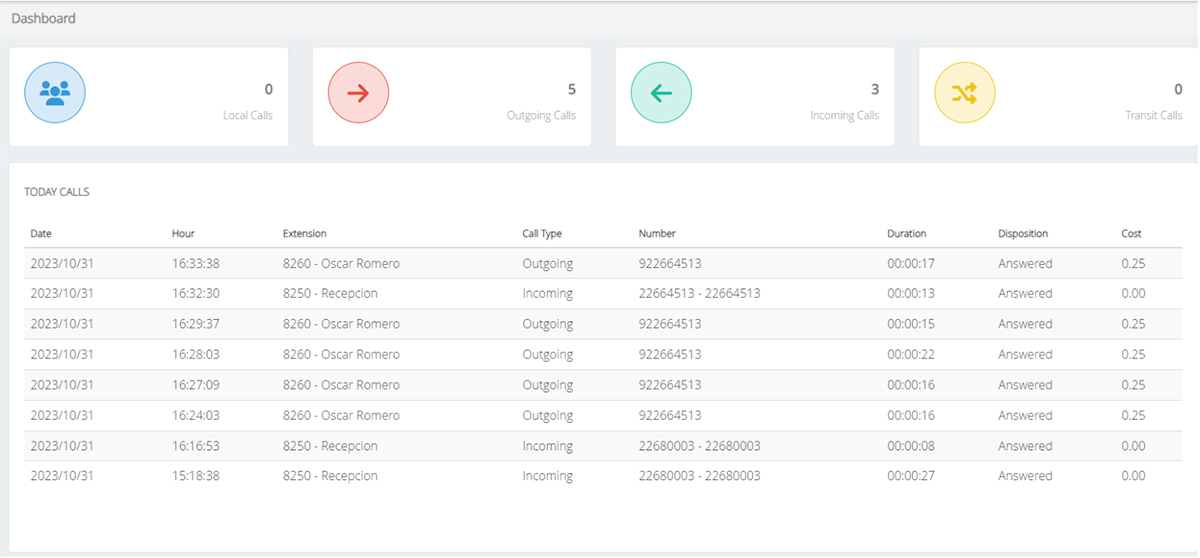Image resolution: width=1200 pixels, height=558 pixels.
Task: Select the 16:33:38 hour cell
Action: [196, 264]
